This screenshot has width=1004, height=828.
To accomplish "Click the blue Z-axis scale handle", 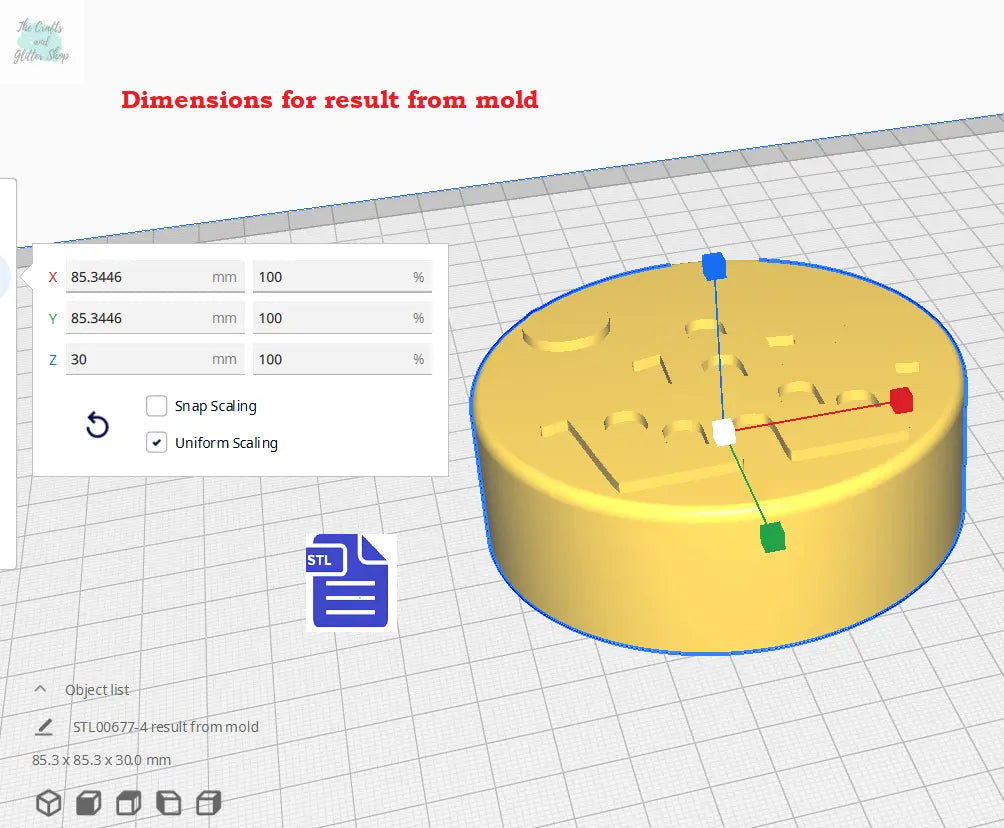I will click(x=713, y=266).
